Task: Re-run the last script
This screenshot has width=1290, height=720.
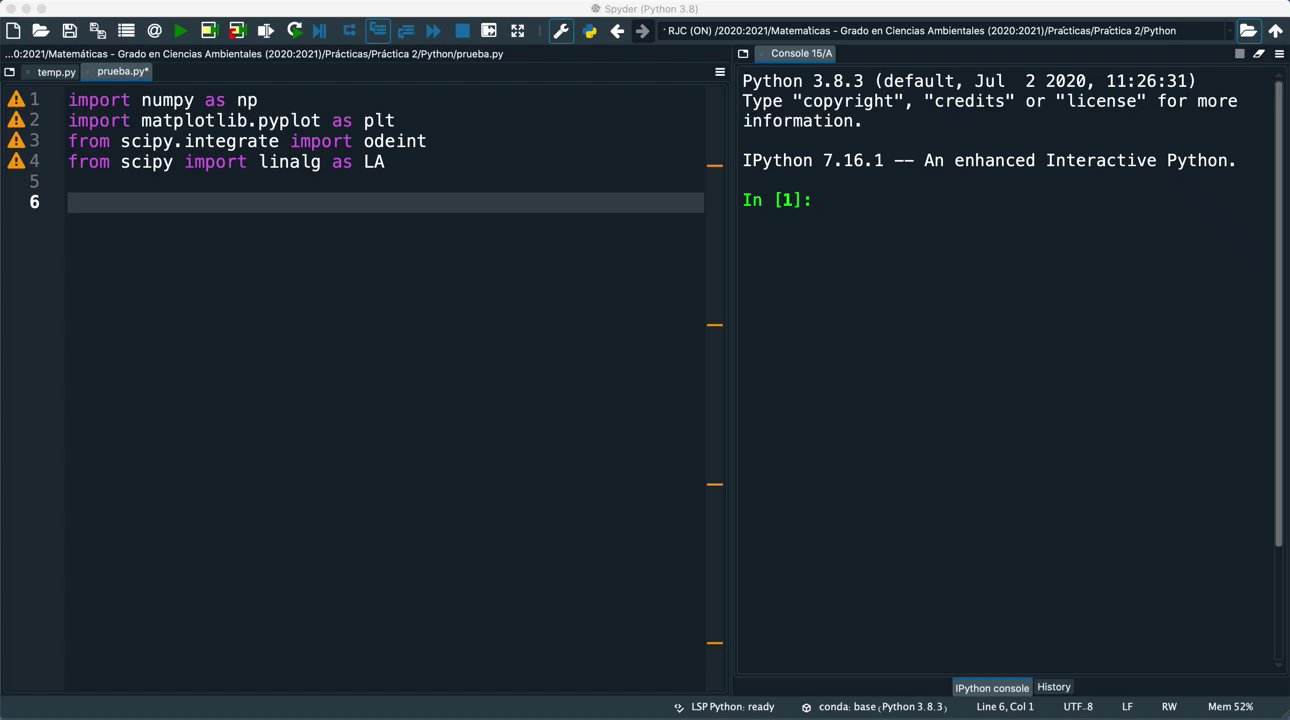Action: pos(294,31)
